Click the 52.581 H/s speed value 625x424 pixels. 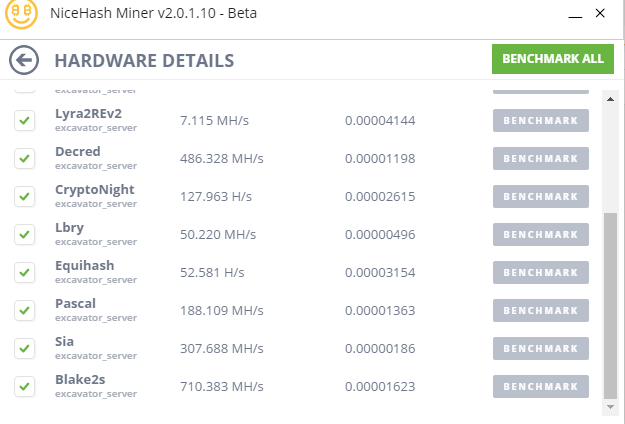pyautogui.click(x=212, y=273)
